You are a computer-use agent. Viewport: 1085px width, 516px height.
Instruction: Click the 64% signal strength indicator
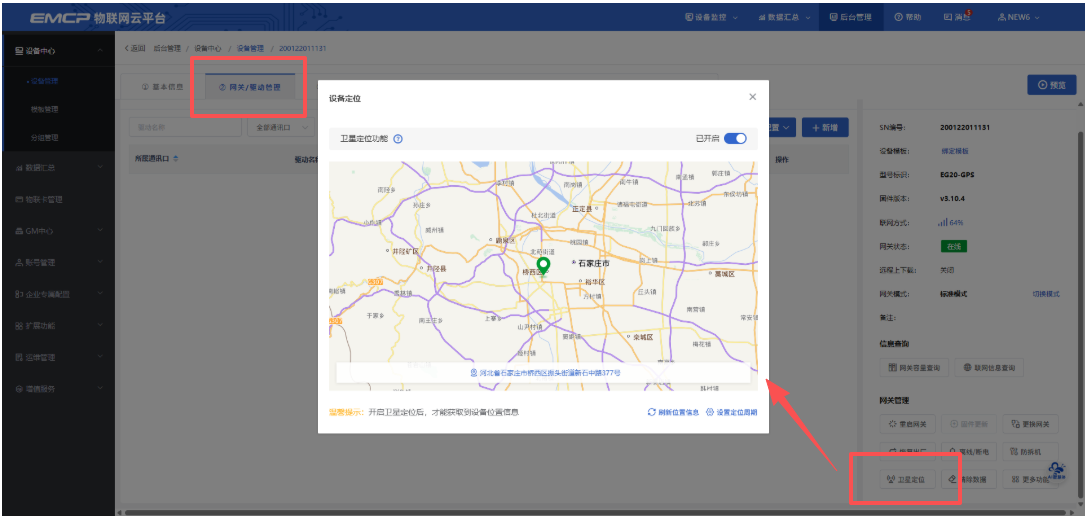pyautogui.click(x=951, y=223)
